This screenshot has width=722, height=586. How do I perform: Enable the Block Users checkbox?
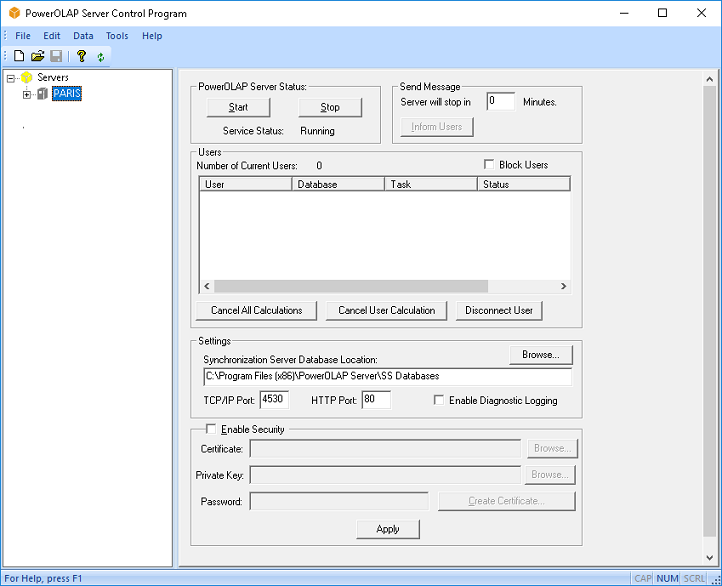489,164
